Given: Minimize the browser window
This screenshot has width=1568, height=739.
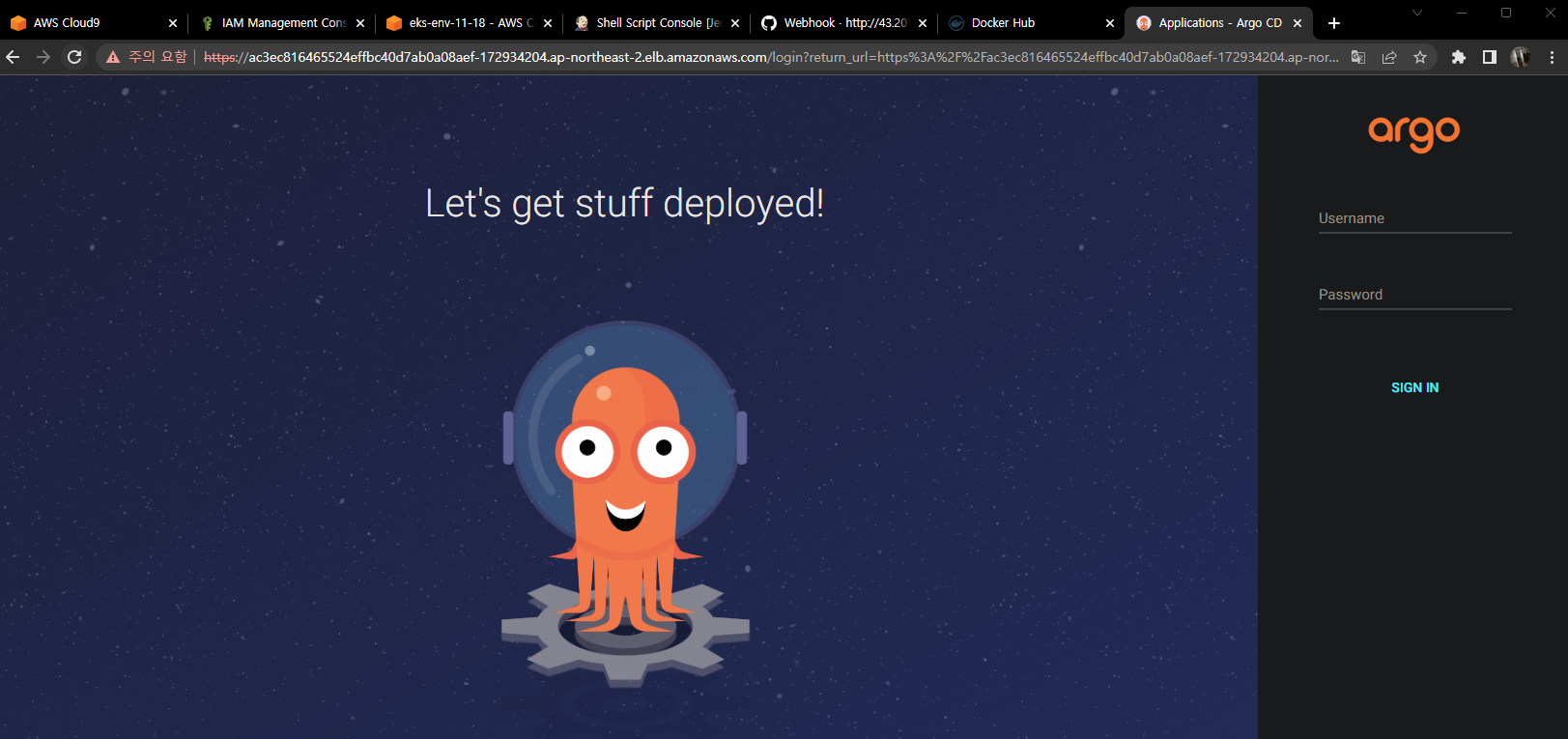Looking at the screenshot, I should (x=1462, y=13).
